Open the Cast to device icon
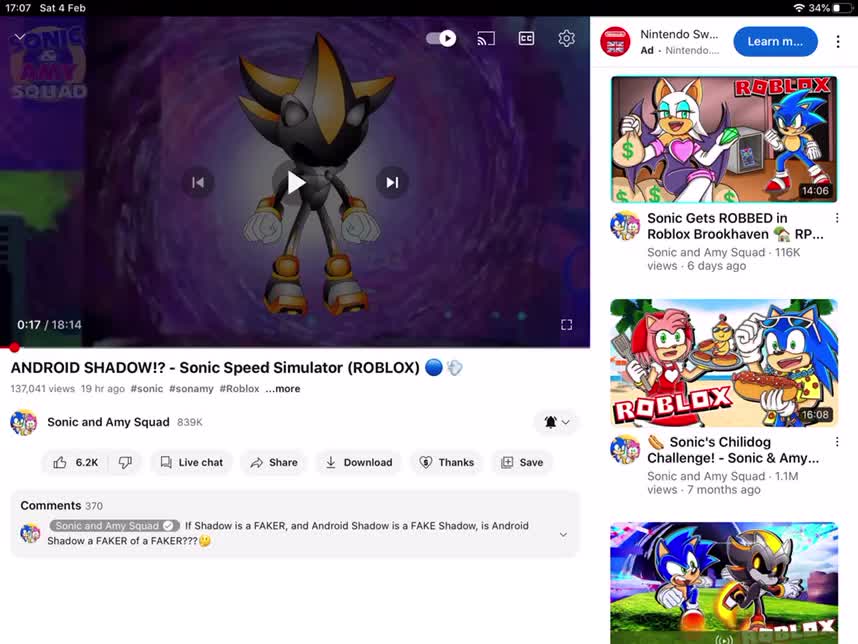 point(486,38)
